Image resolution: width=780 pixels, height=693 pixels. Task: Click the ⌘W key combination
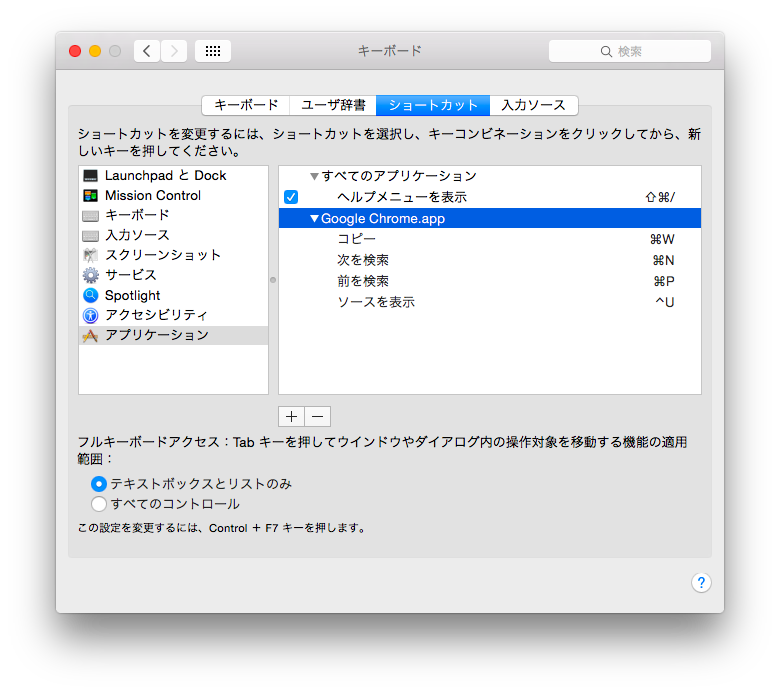pos(662,240)
